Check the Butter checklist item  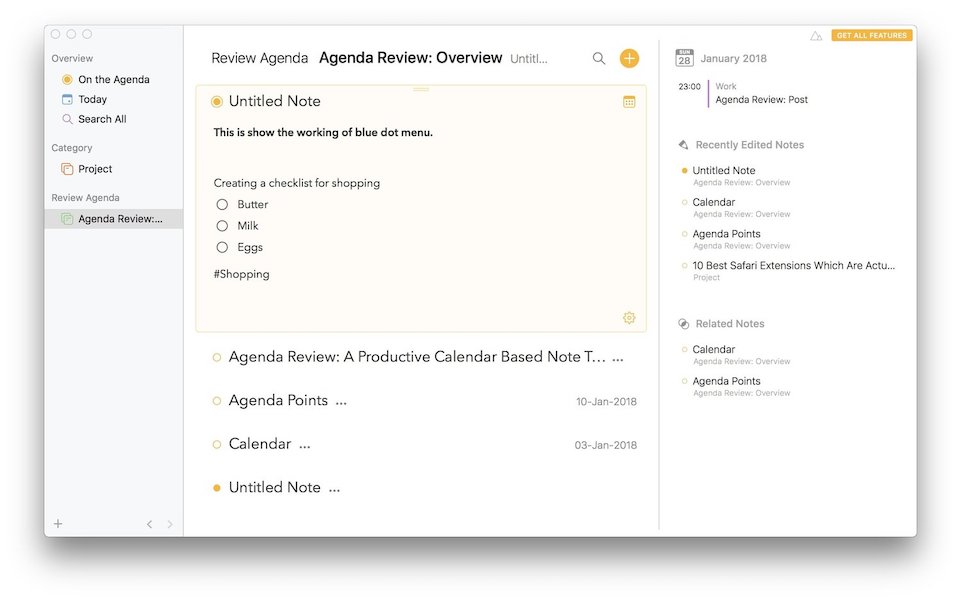pos(222,205)
